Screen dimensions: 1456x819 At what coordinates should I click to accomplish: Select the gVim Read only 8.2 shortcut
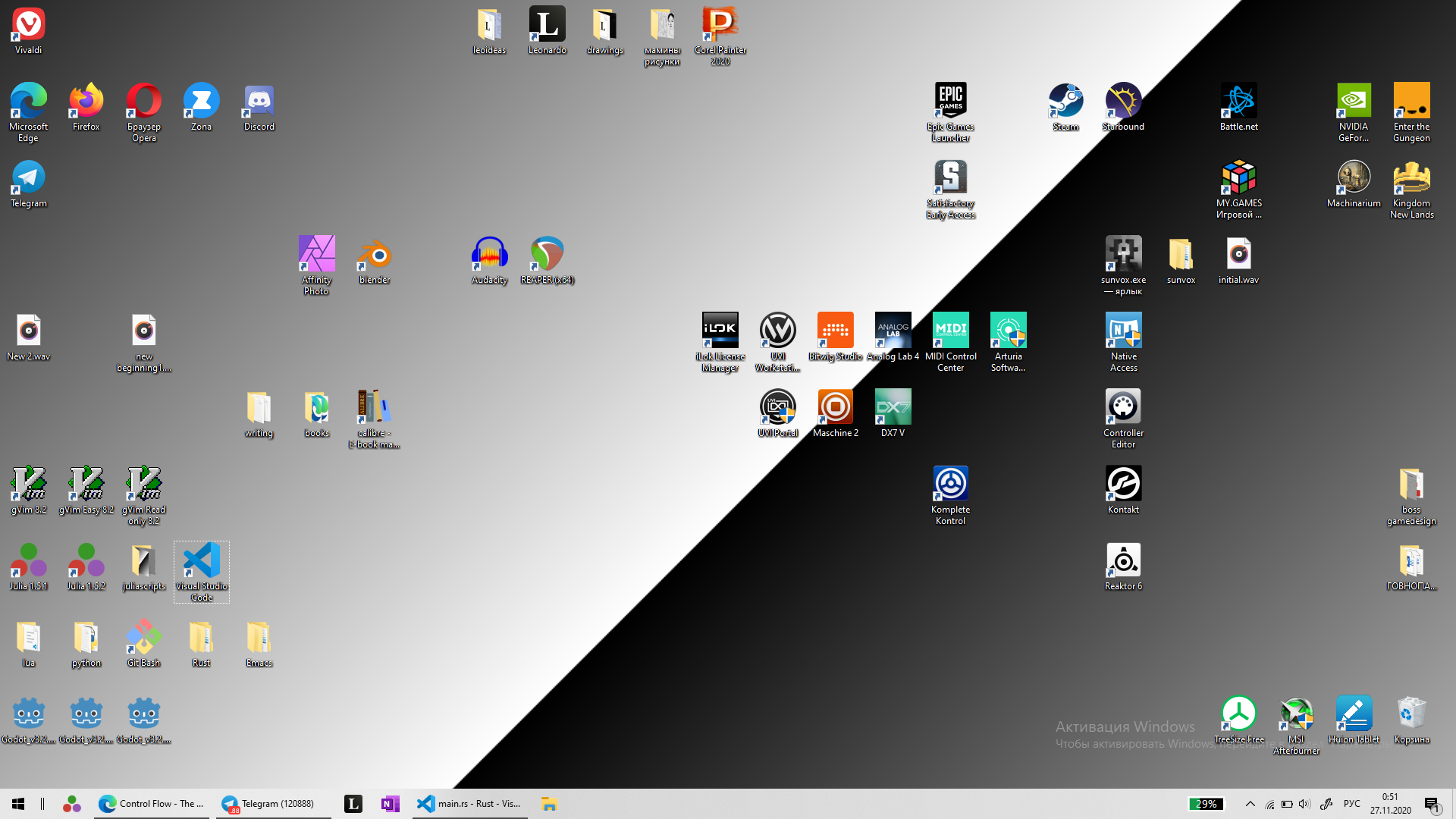coord(144,495)
